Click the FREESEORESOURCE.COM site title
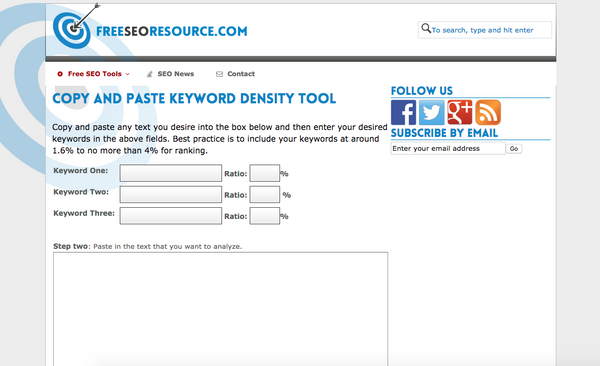This screenshot has height=366, width=600. [x=171, y=31]
